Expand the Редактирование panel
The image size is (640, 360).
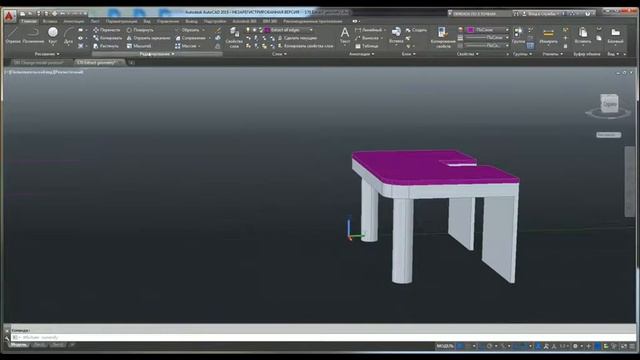[157, 54]
